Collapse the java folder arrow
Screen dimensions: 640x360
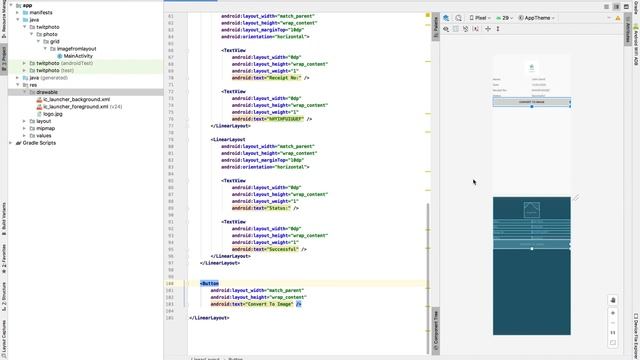point(18,20)
